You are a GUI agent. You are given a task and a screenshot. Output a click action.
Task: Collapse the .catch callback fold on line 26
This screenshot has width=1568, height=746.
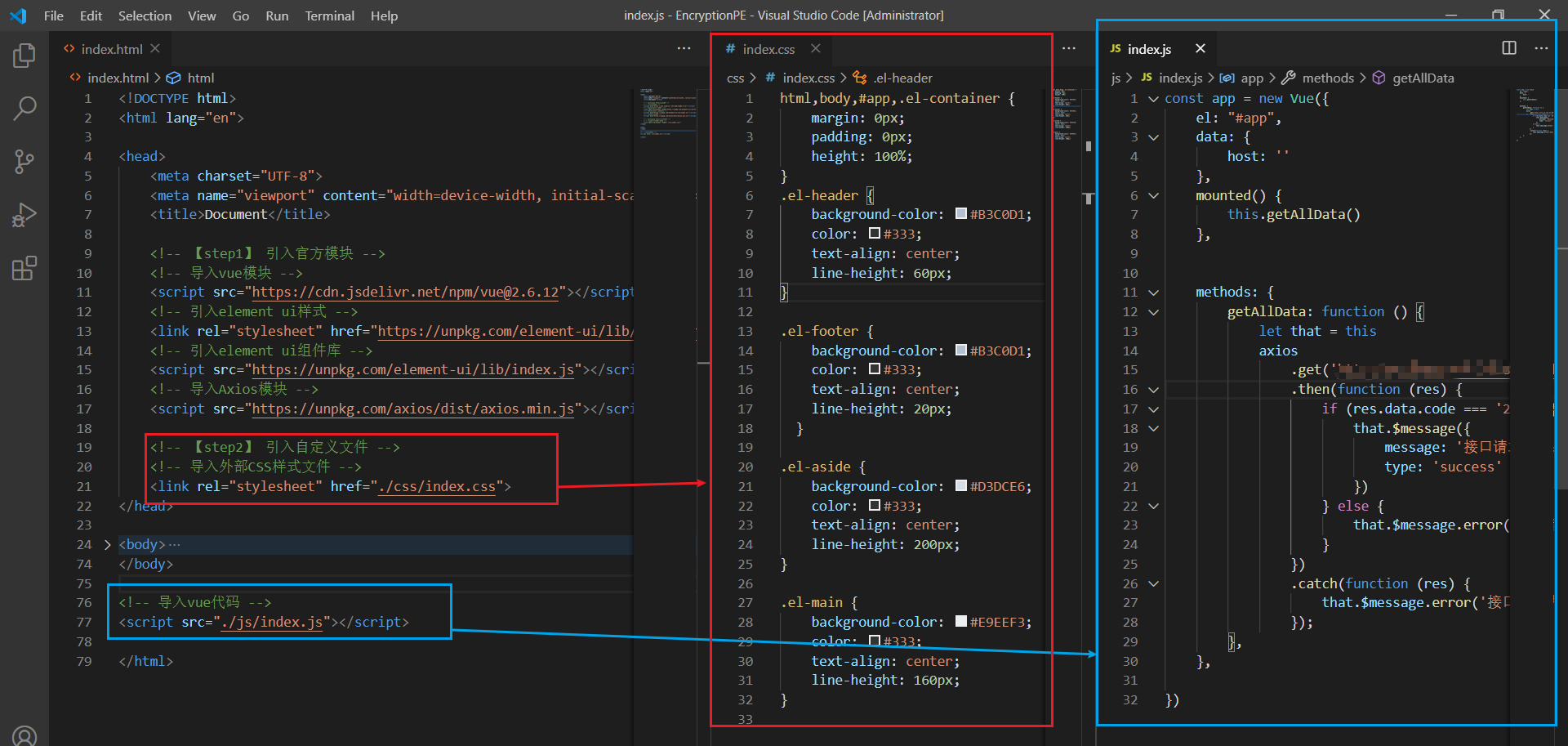click(1153, 583)
